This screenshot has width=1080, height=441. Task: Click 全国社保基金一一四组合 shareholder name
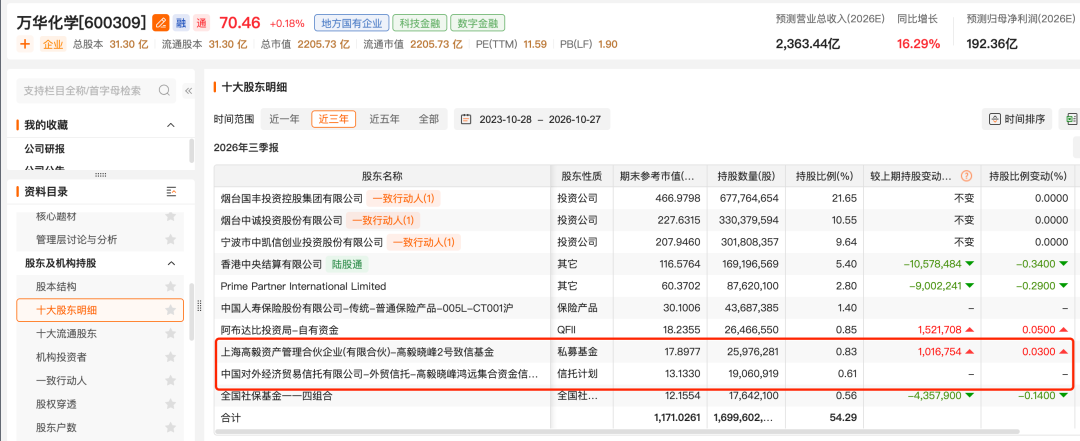point(276,396)
